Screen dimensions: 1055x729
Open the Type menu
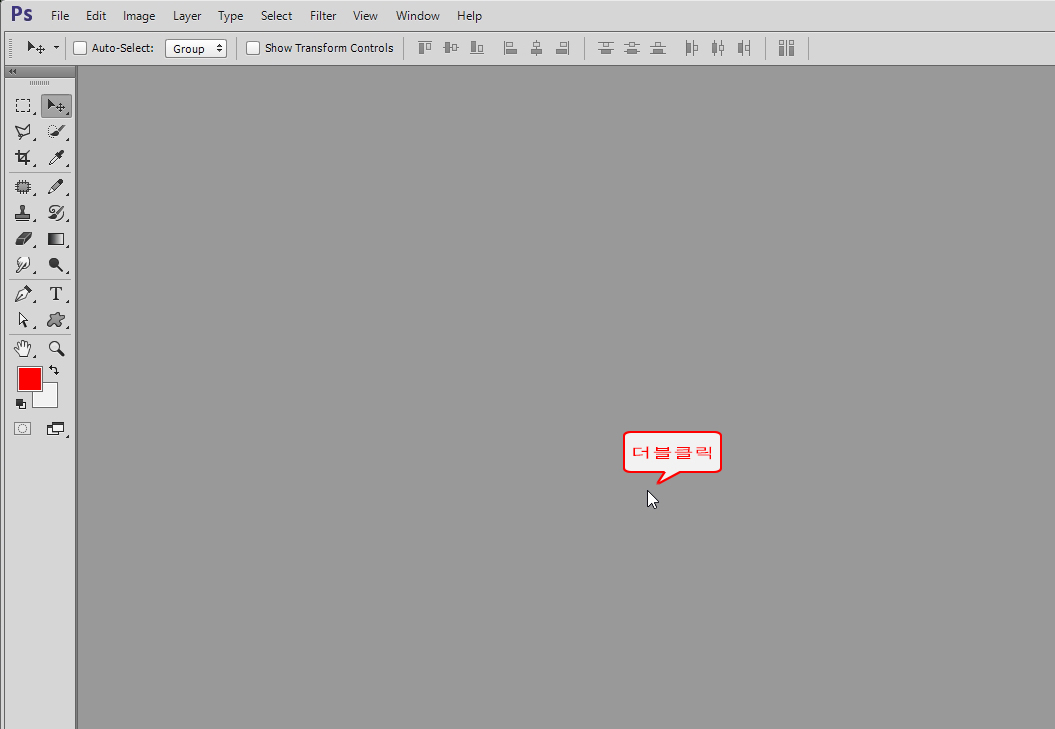point(230,15)
